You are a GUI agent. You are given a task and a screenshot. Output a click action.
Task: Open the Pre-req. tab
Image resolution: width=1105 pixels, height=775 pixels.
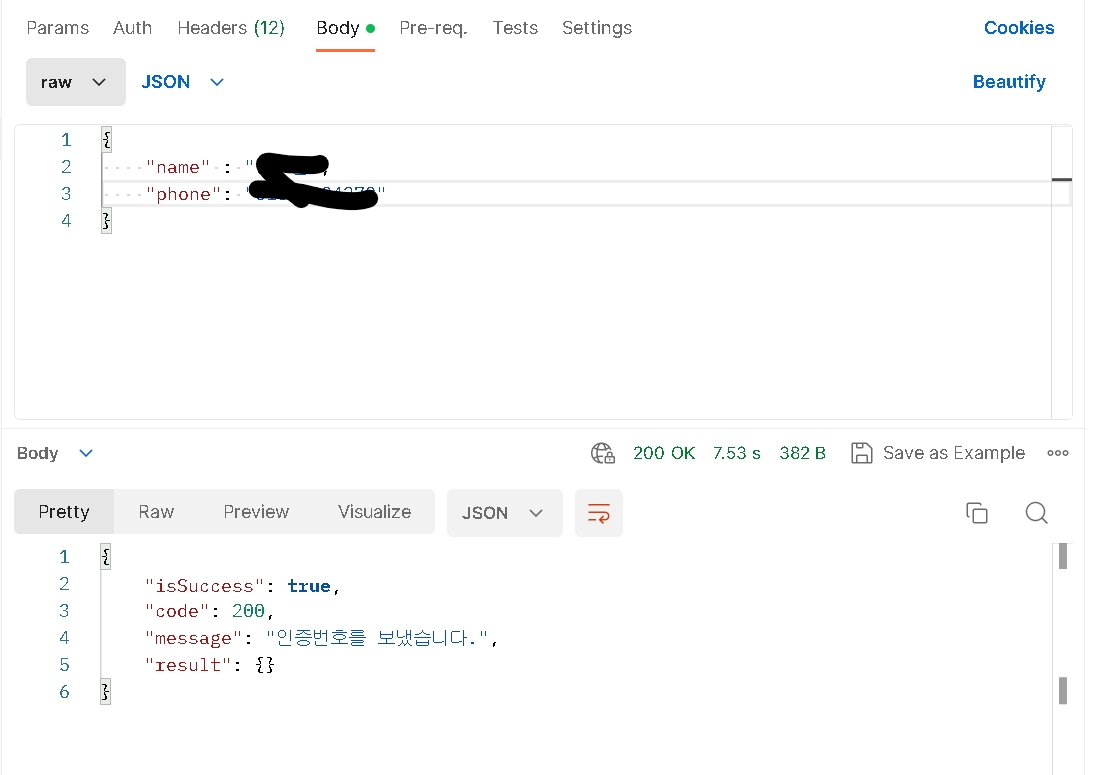coord(433,28)
